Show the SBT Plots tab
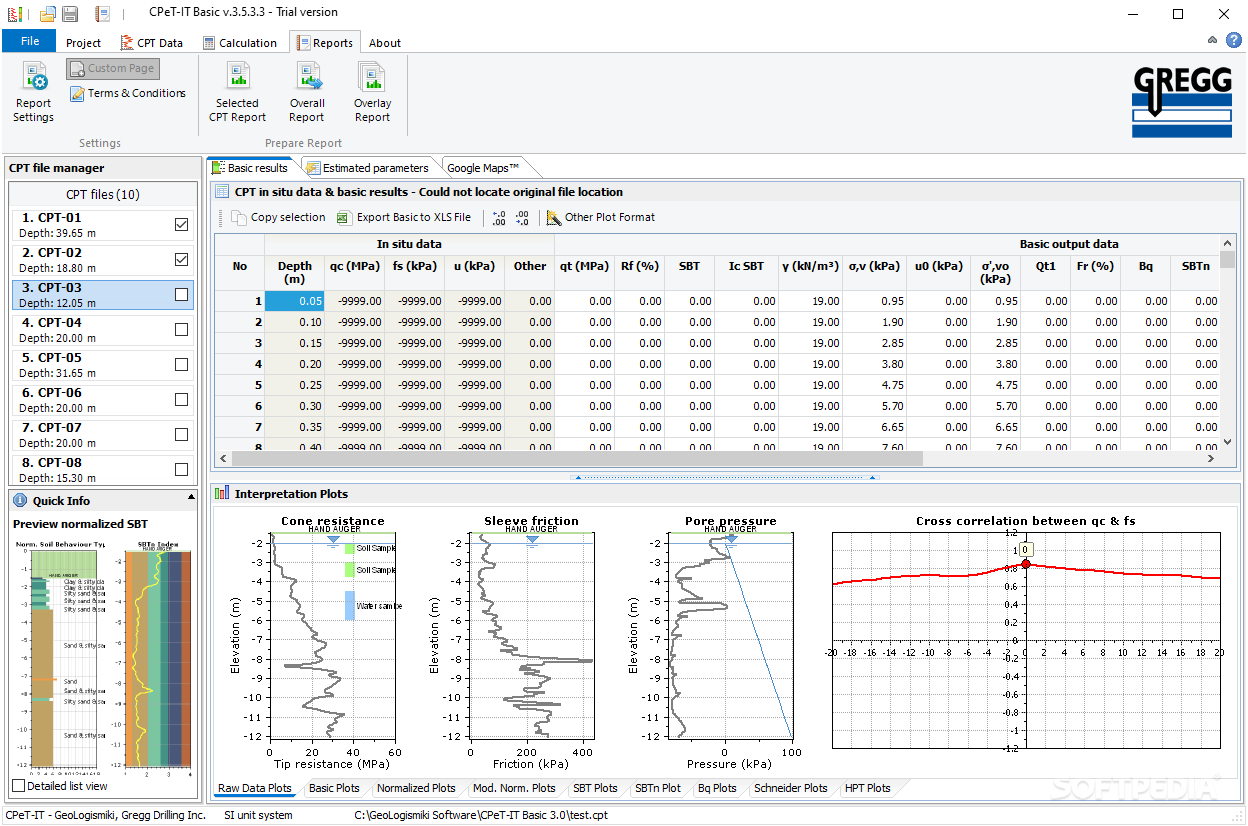 (595, 788)
